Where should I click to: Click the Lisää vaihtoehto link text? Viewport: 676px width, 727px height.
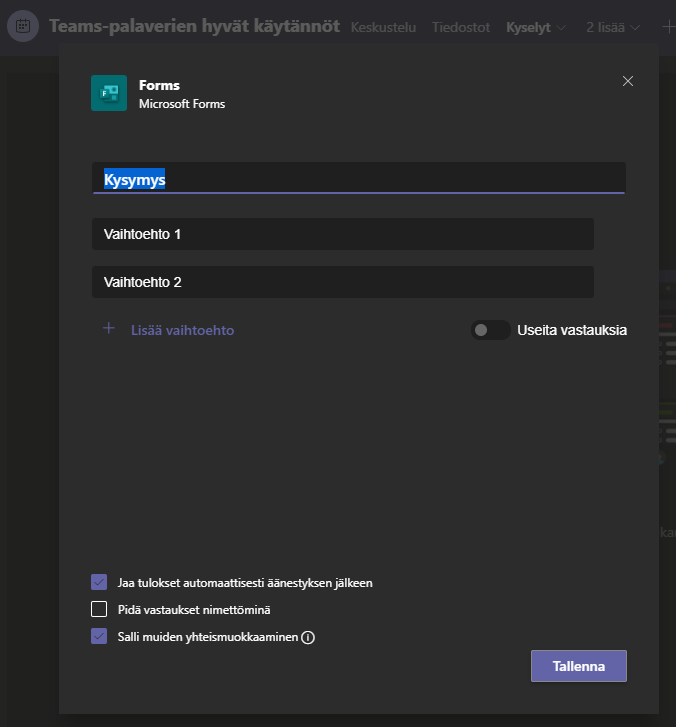point(182,329)
